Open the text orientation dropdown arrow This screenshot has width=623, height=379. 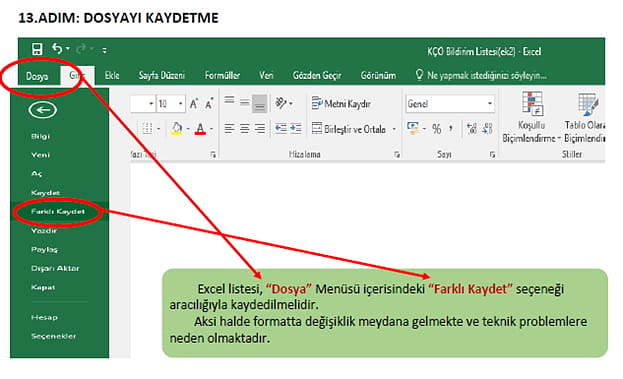click(291, 104)
